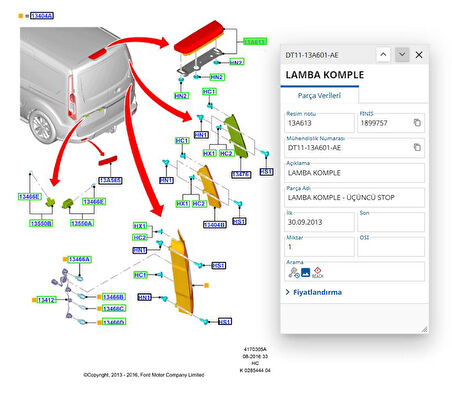Copy the engineering number DT11-13A601-AE

coord(417,147)
